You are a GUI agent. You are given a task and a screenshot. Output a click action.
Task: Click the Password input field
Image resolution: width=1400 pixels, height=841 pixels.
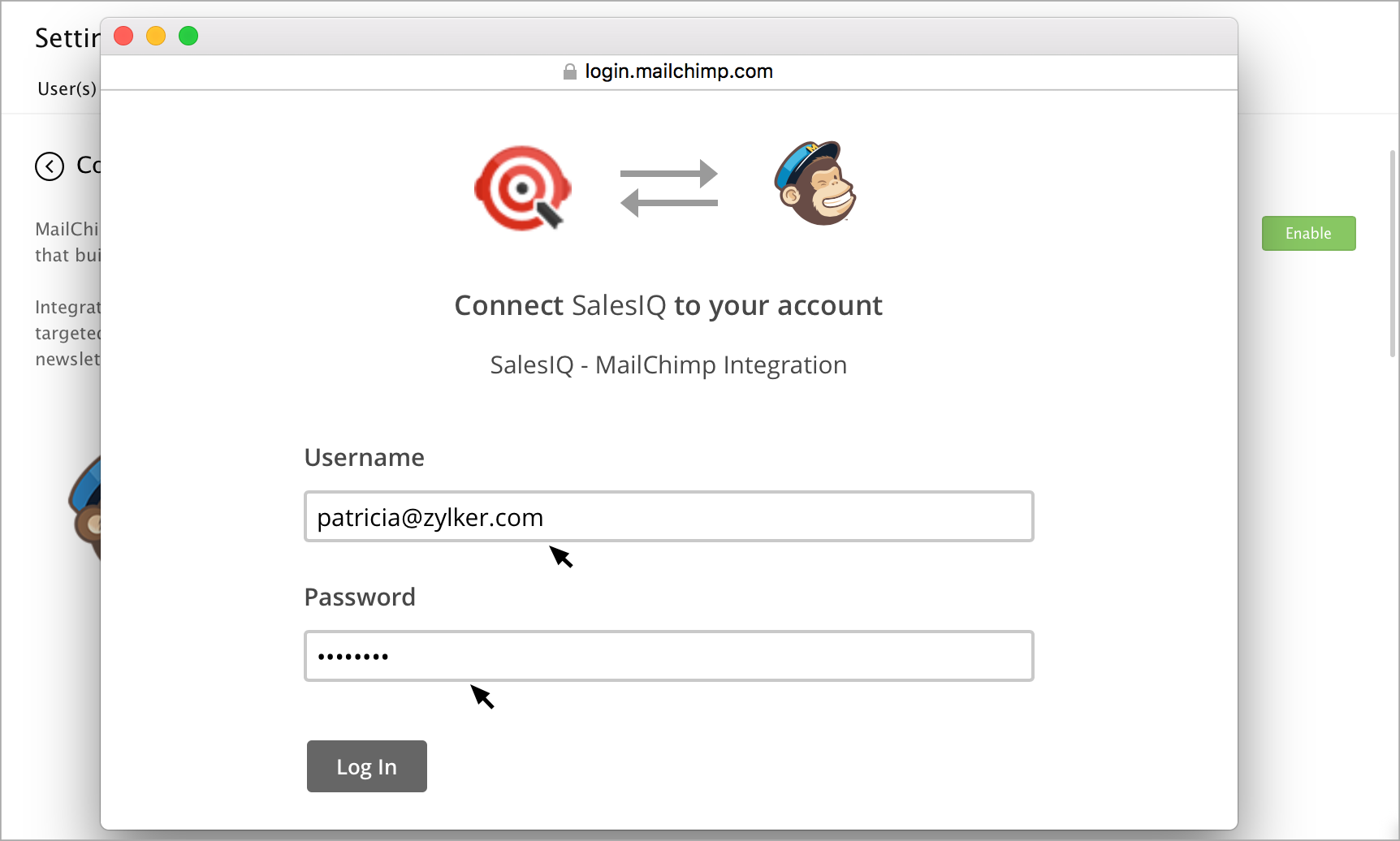pos(668,656)
